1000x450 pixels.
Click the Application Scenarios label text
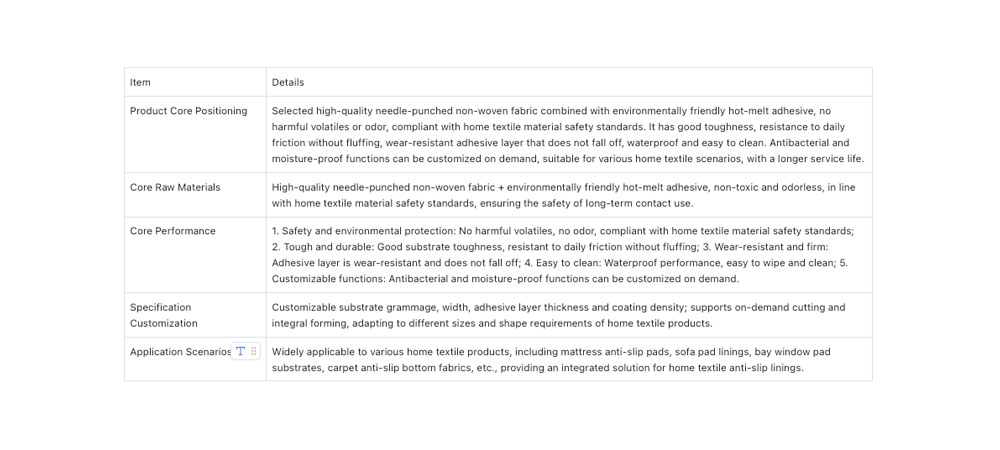(180, 352)
